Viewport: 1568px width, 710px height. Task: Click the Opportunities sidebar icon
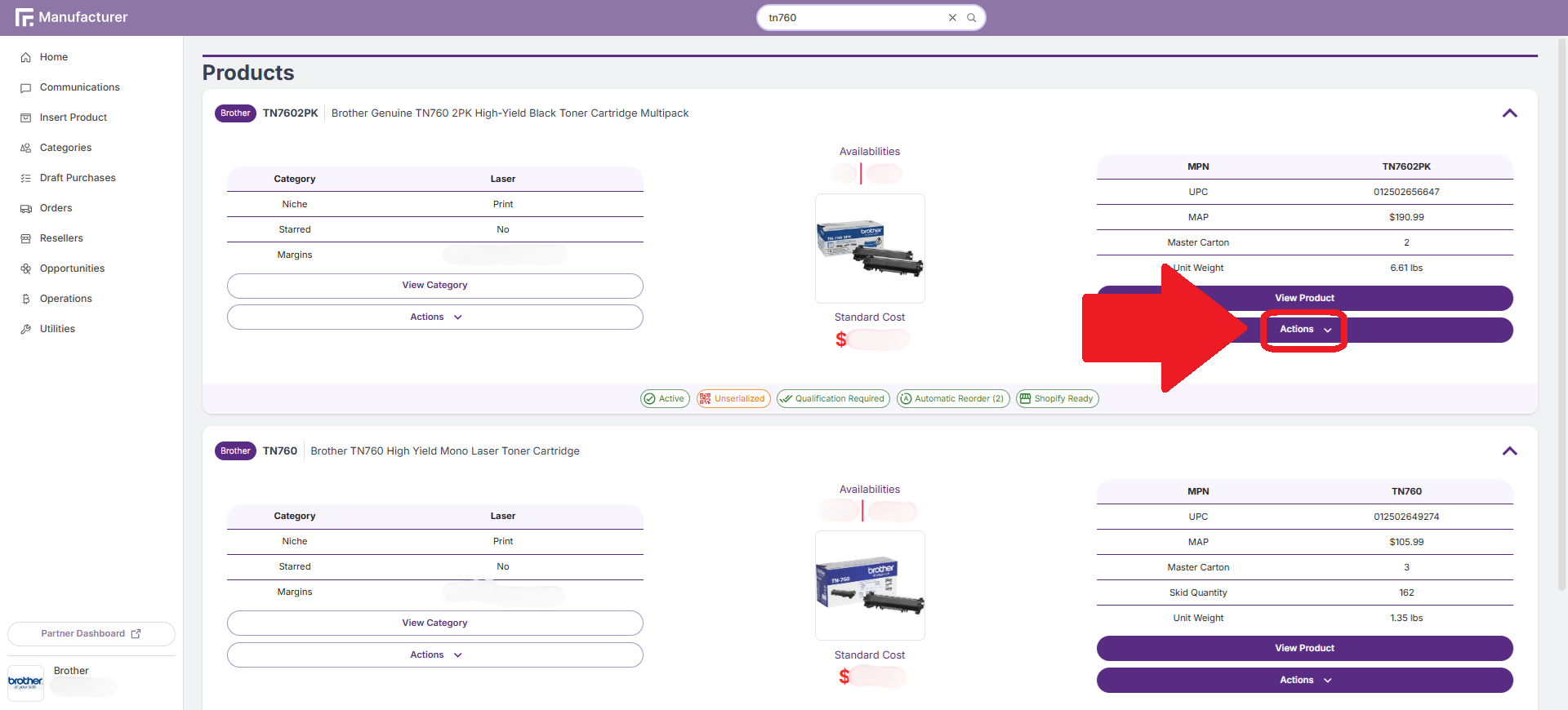(x=26, y=268)
